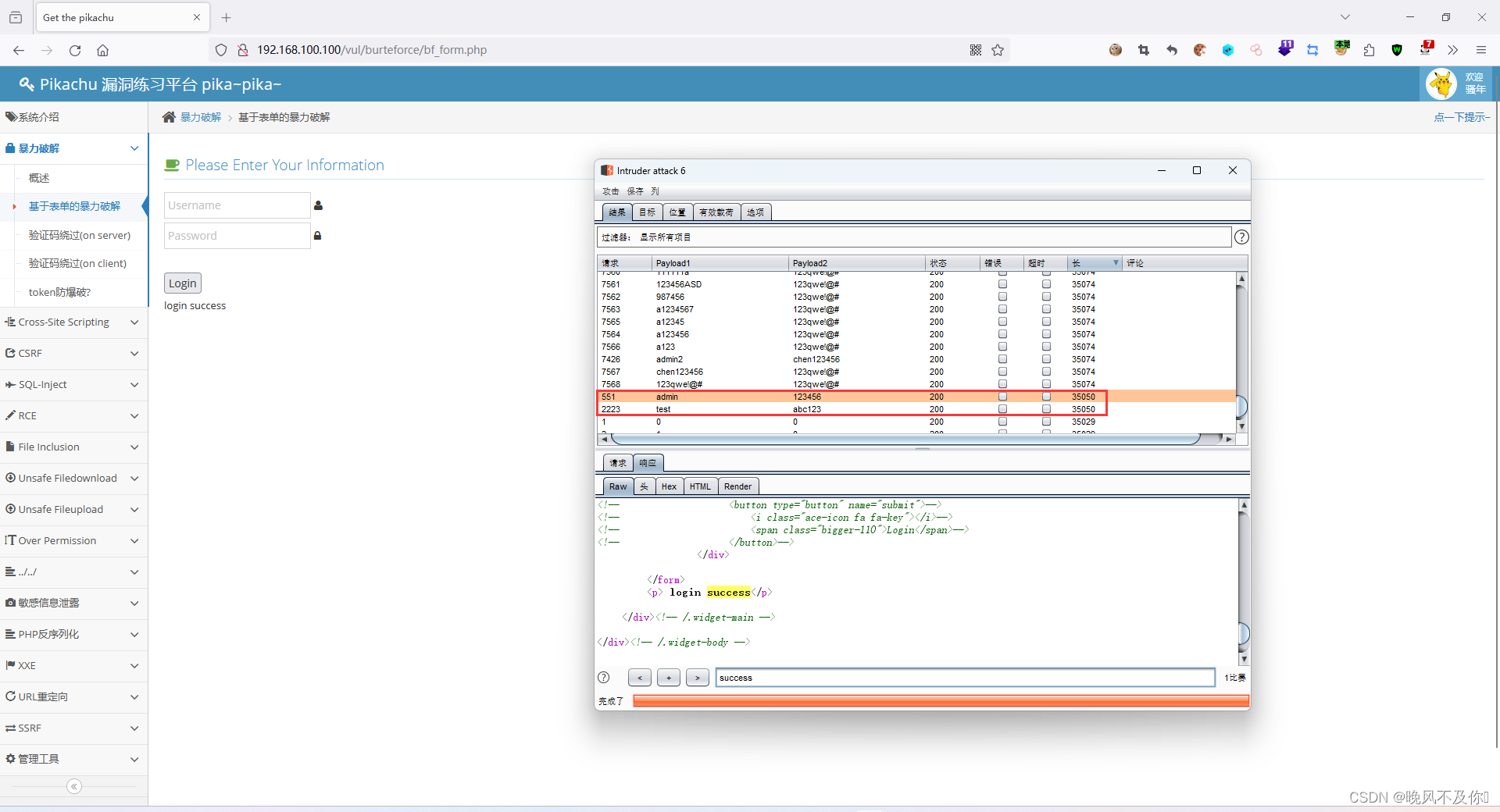
Task: Expand the Unsafe Fileupload section
Action: click(x=73, y=509)
